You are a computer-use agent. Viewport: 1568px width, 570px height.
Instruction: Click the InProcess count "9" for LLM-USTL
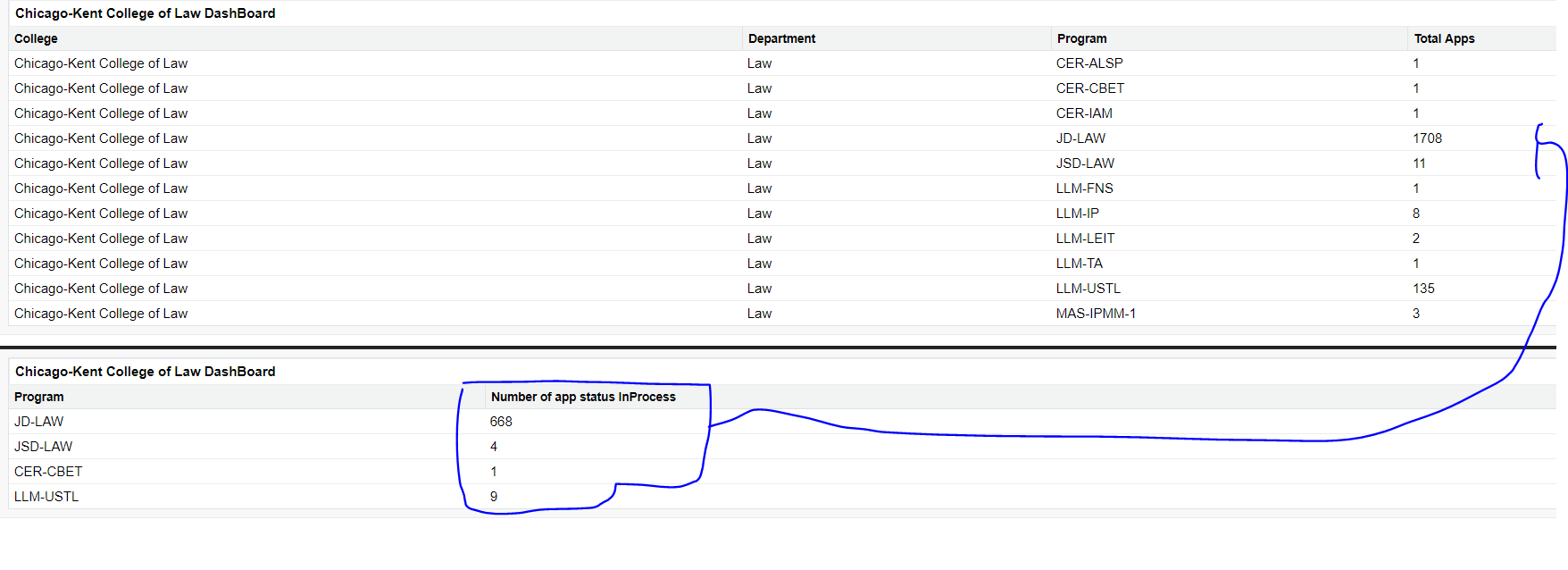(494, 497)
